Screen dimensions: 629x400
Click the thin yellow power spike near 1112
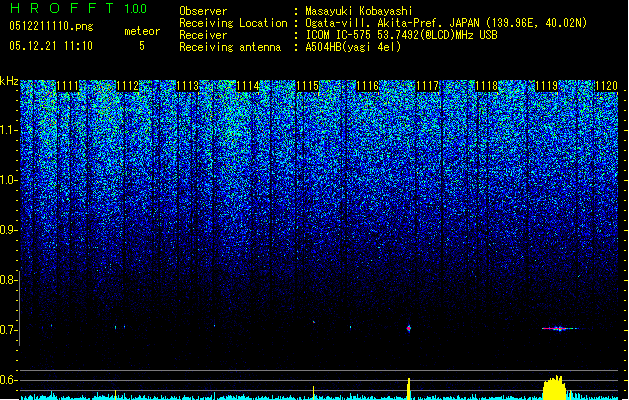coord(116,394)
